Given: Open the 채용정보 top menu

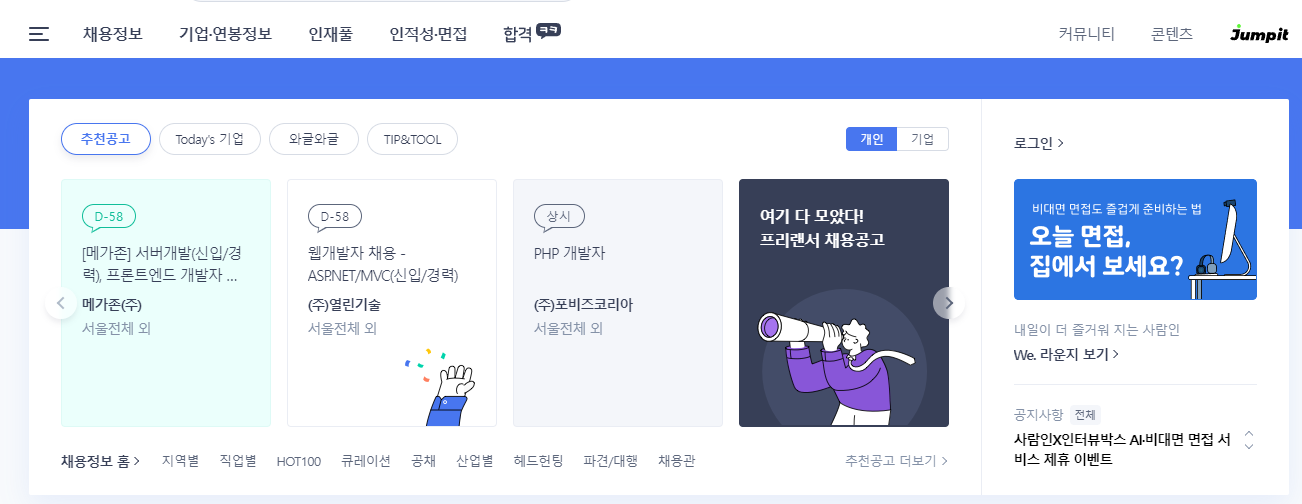Looking at the screenshot, I should [113, 34].
